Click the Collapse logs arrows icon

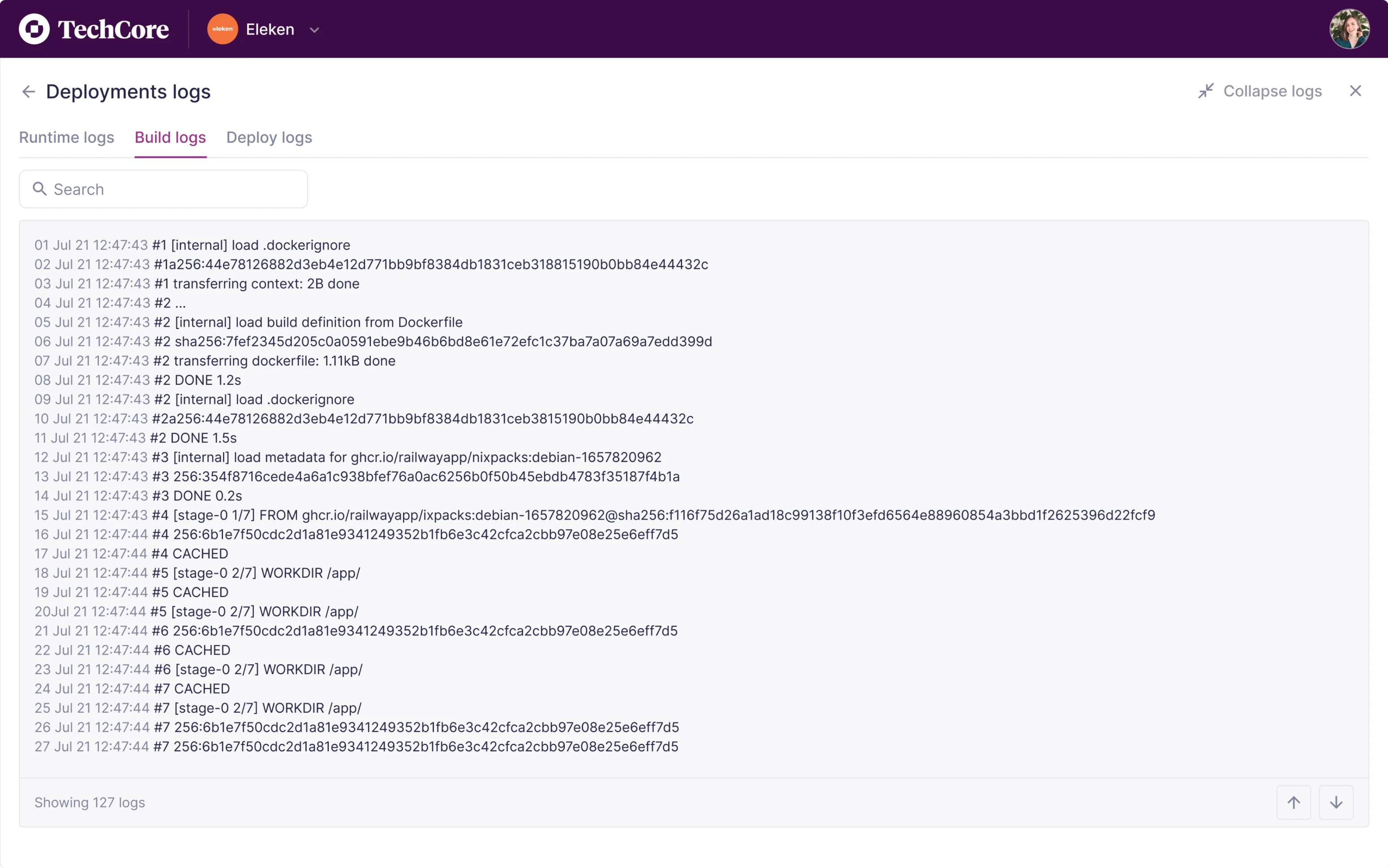click(1206, 91)
